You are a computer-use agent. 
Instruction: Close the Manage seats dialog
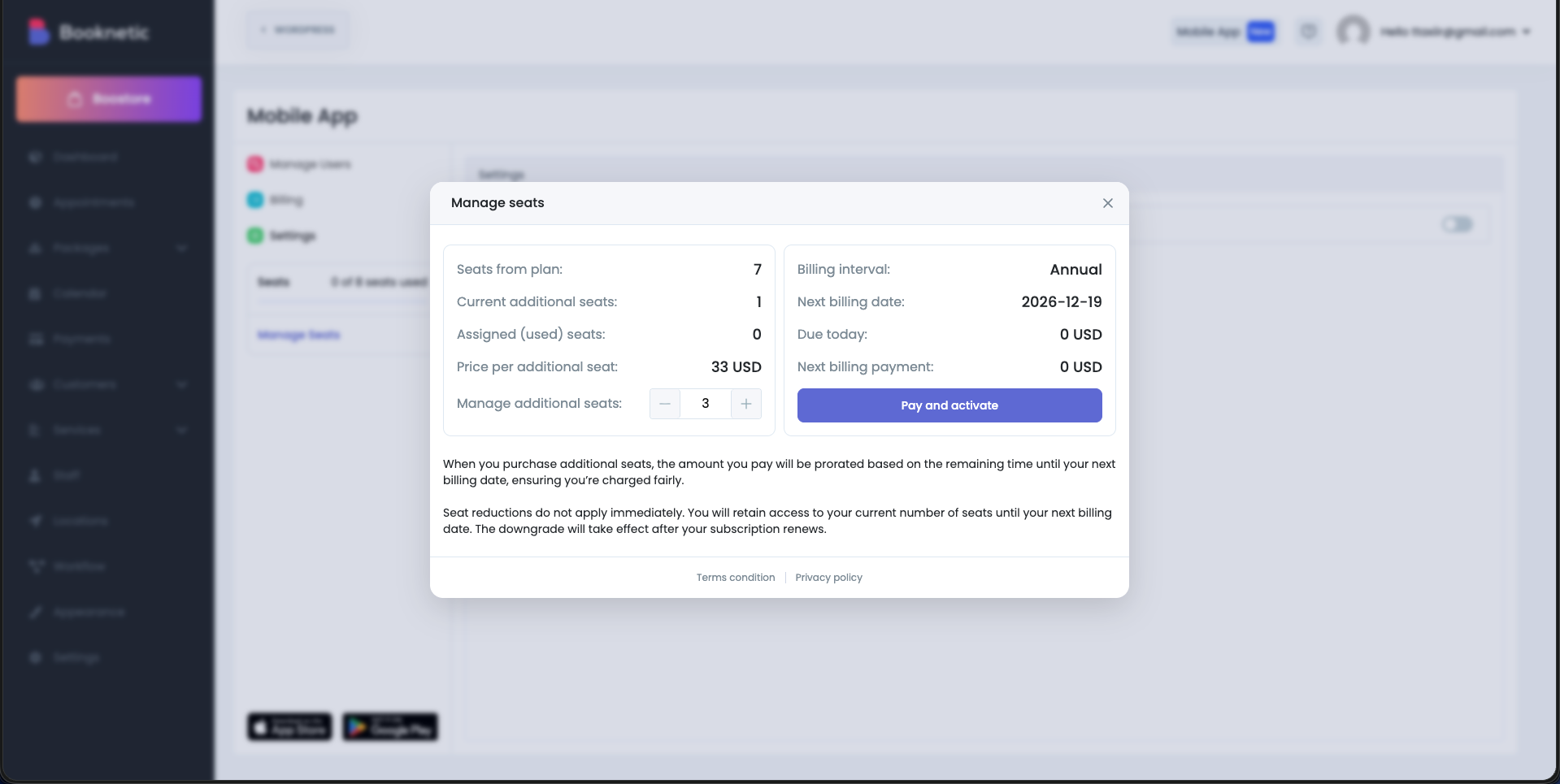point(1107,203)
